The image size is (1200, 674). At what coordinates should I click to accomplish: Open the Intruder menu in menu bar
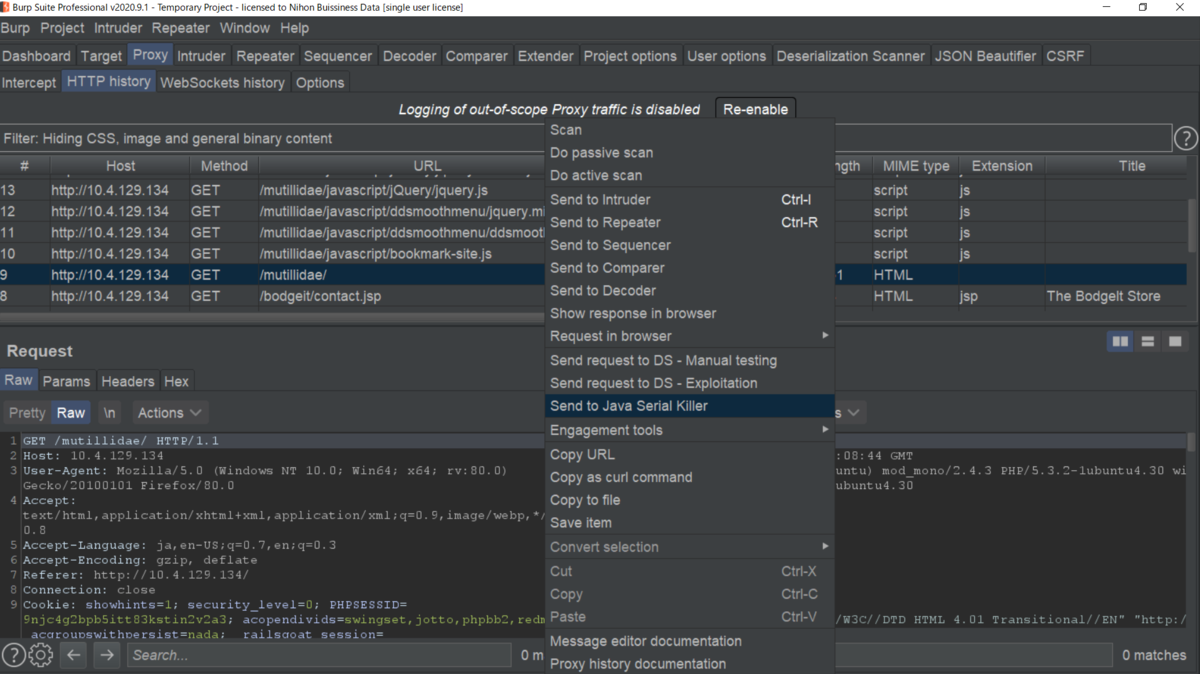(118, 28)
